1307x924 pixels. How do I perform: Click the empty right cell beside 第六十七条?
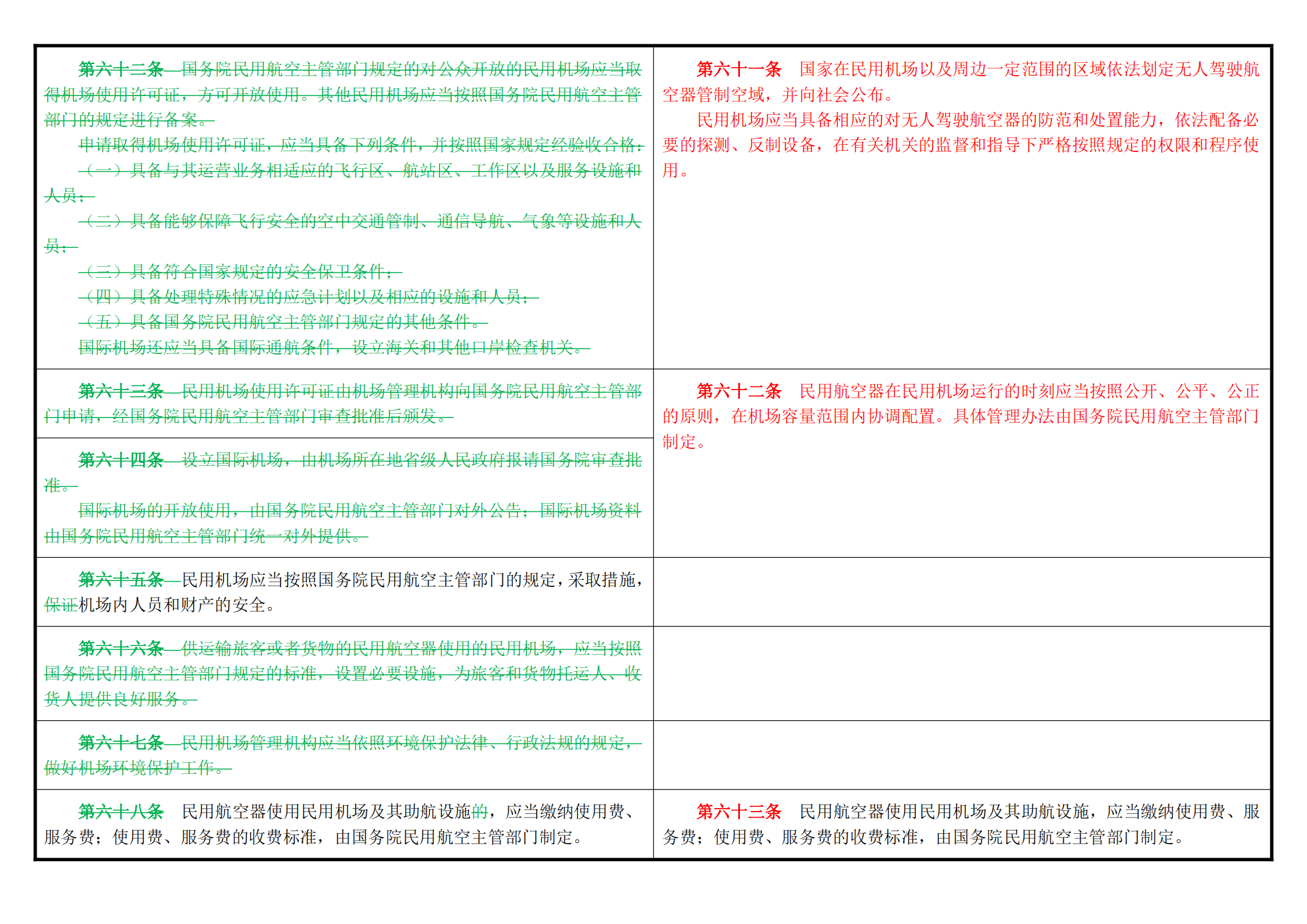point(962,755)
